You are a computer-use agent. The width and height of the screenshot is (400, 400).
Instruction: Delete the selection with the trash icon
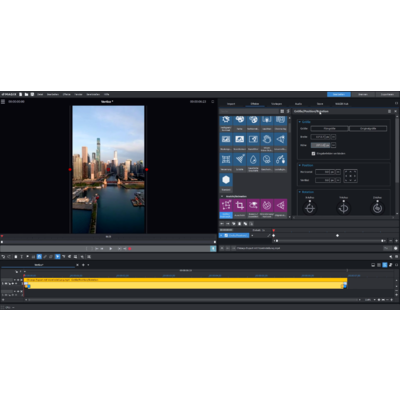(x=16, y=257)
